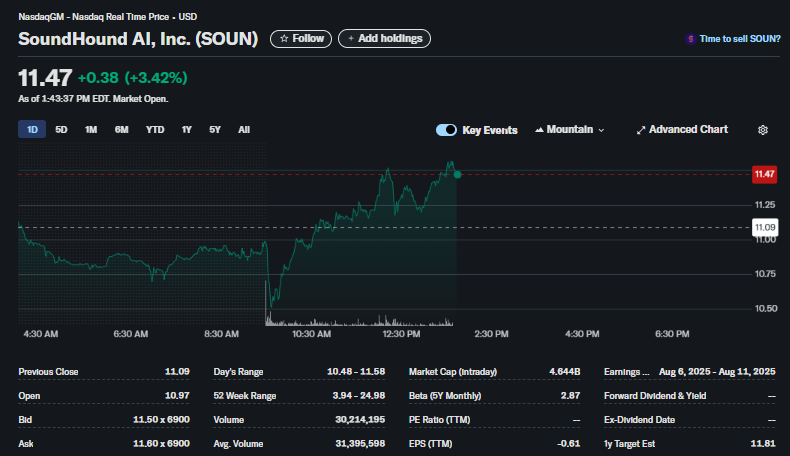The width and height of the screenshot is (790, 456).
Task: Click the truncated Earnings label
Action: coord(627,372)
